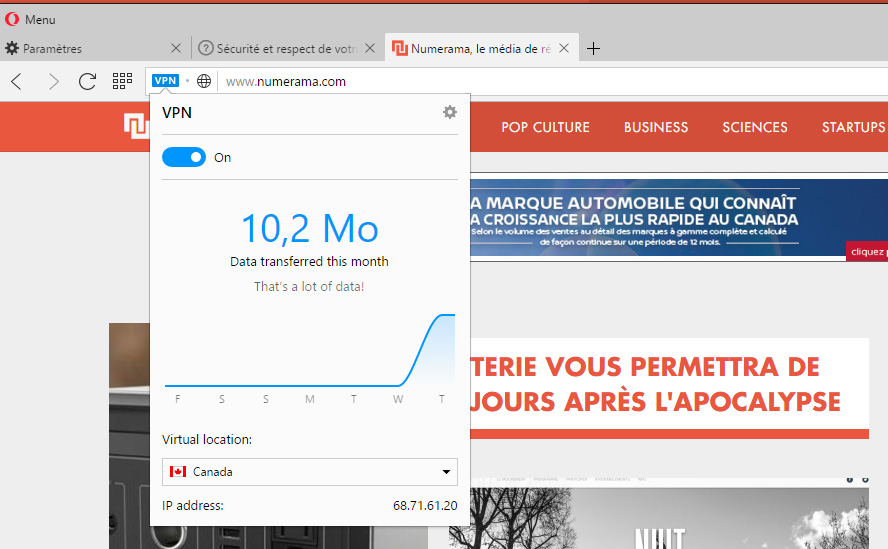Screen dimensions: 888x549
Task: Switch to the Paramètres tab
Action: coord(93,49)
